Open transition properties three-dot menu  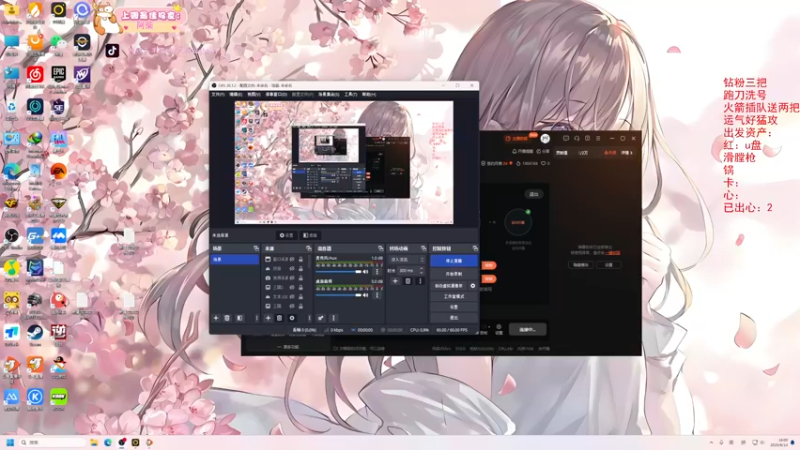pyautogui.click(x=420, y=281)
